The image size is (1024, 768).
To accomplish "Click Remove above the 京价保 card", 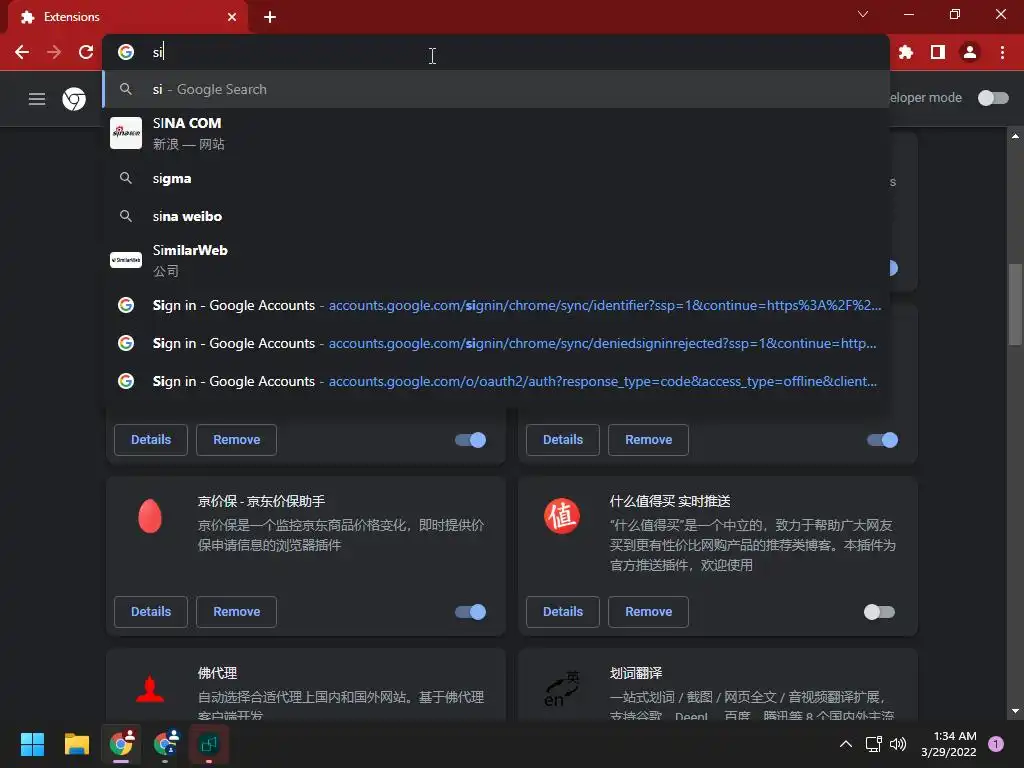I will tap(236, 440).
